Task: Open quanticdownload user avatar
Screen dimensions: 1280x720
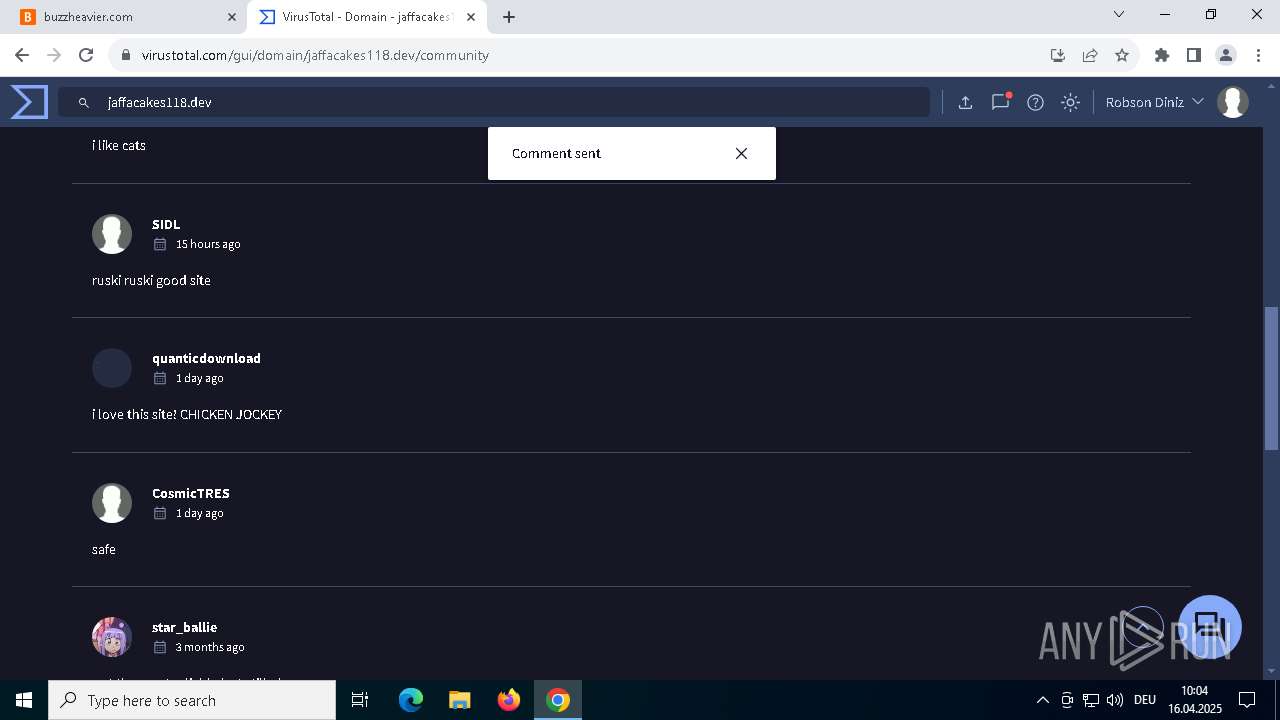Action: 112,368
